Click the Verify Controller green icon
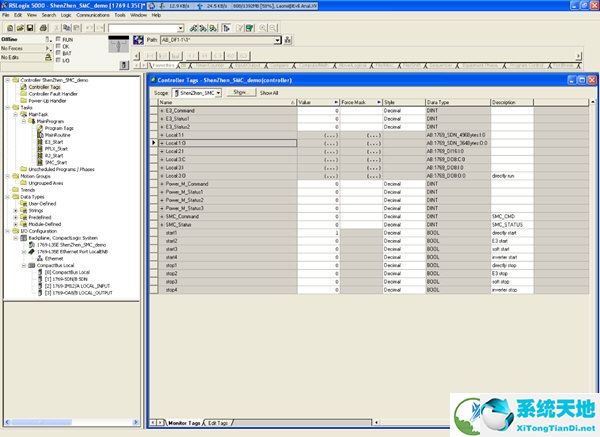This screenshot has width=600, height=437. tap(249, 28)
